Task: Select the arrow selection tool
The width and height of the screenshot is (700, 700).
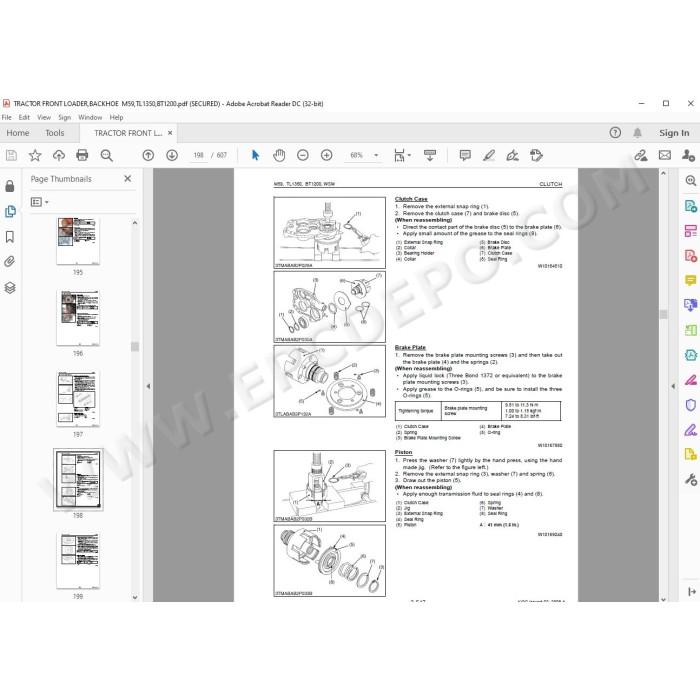Action: click(x=255, y=155)
